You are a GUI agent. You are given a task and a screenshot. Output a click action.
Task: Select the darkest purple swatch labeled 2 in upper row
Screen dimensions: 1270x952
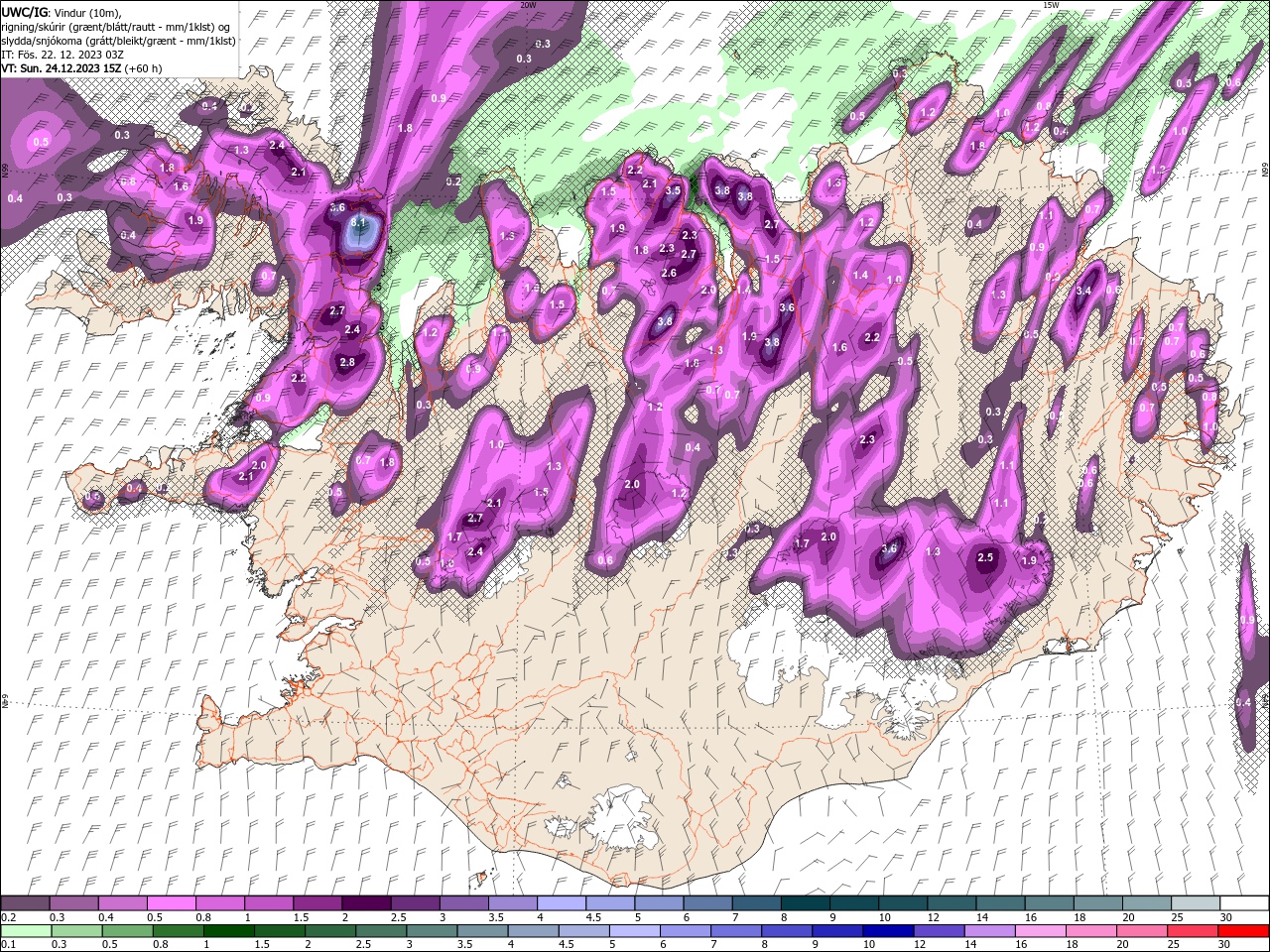click(366, 903)
